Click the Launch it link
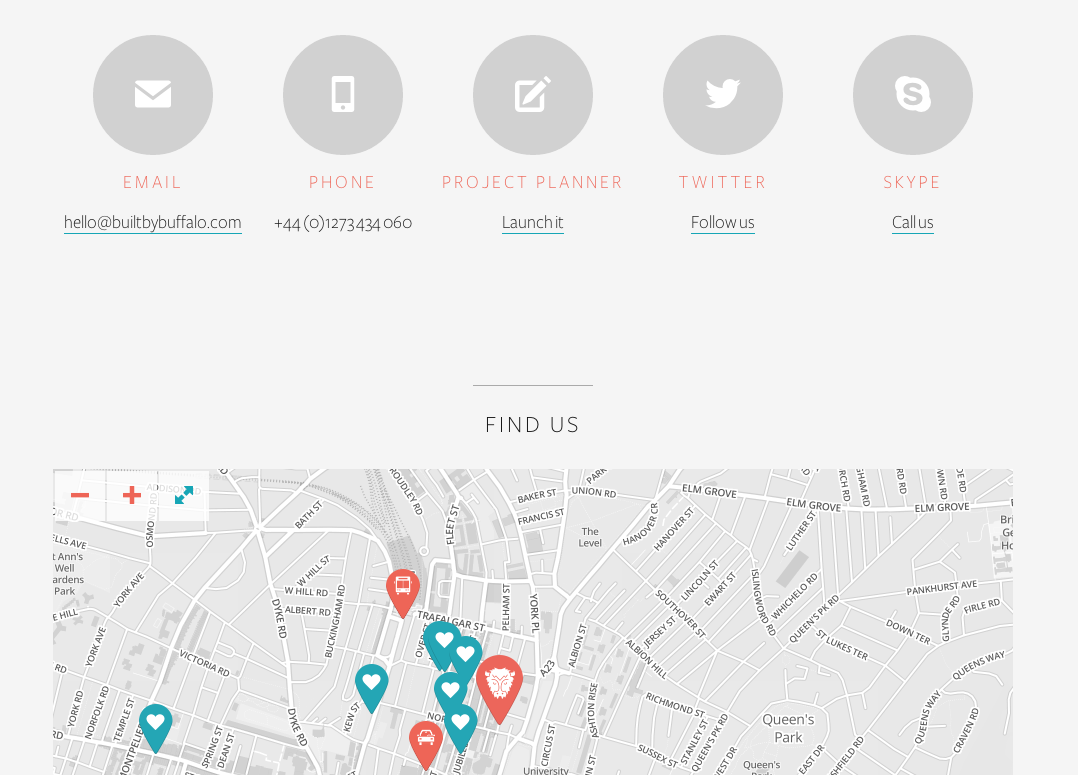 click(533, 223)
